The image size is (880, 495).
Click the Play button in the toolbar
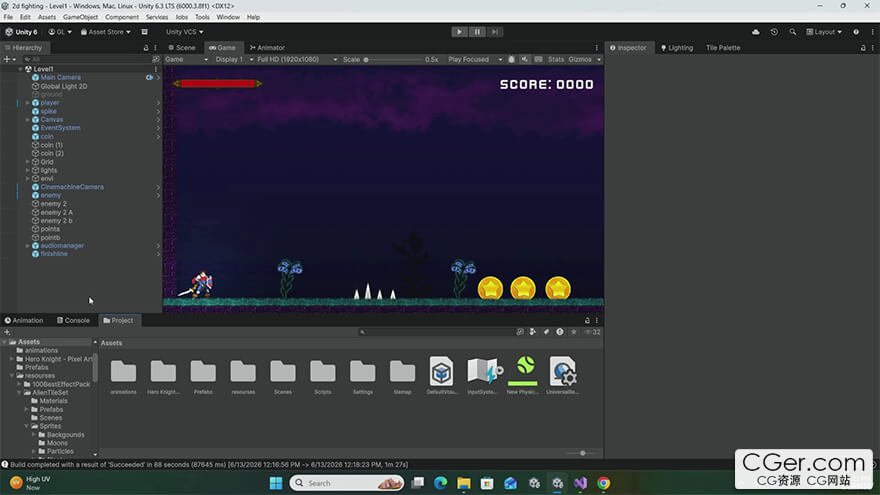coord(459,32)
